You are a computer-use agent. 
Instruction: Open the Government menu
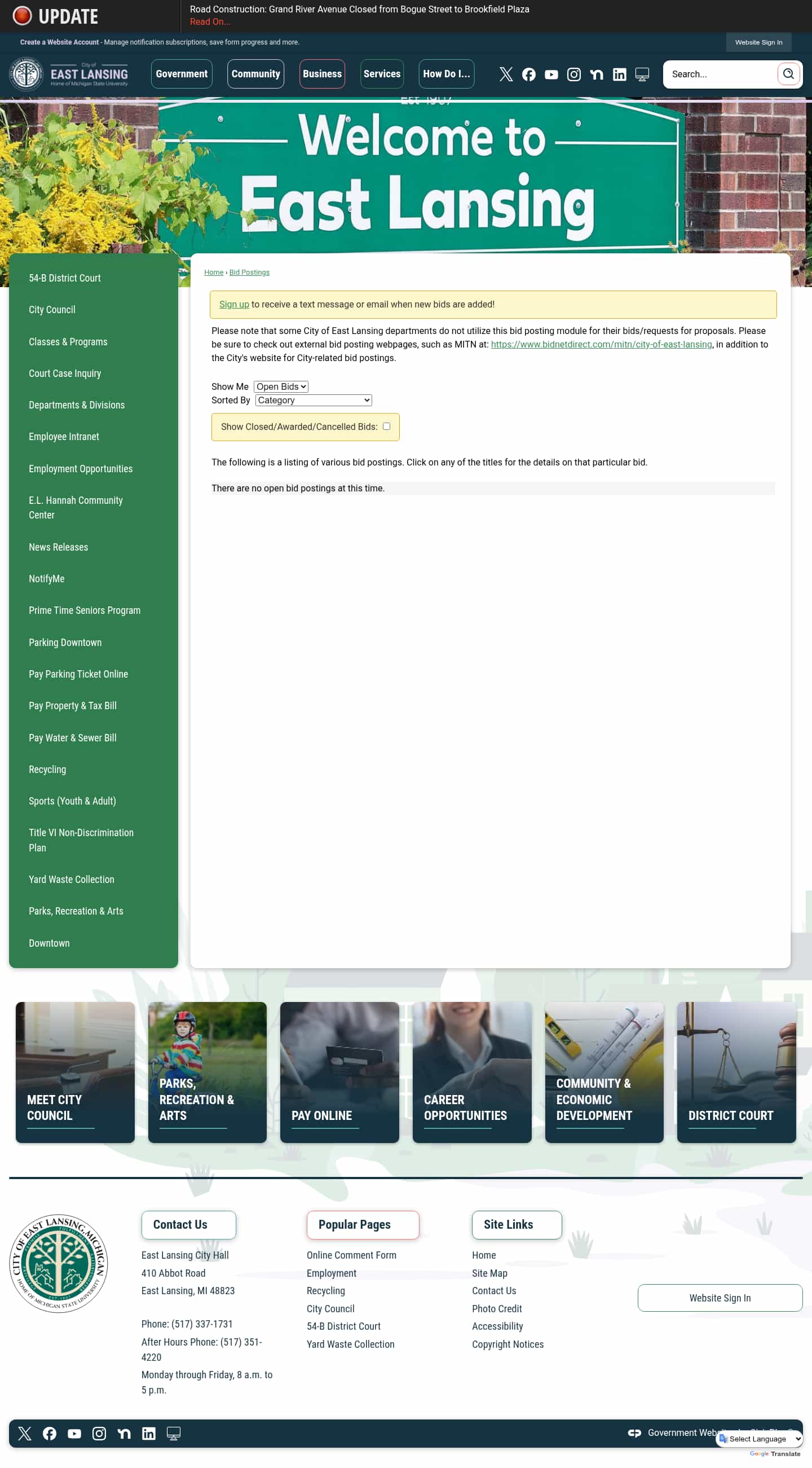coord(182,74)
